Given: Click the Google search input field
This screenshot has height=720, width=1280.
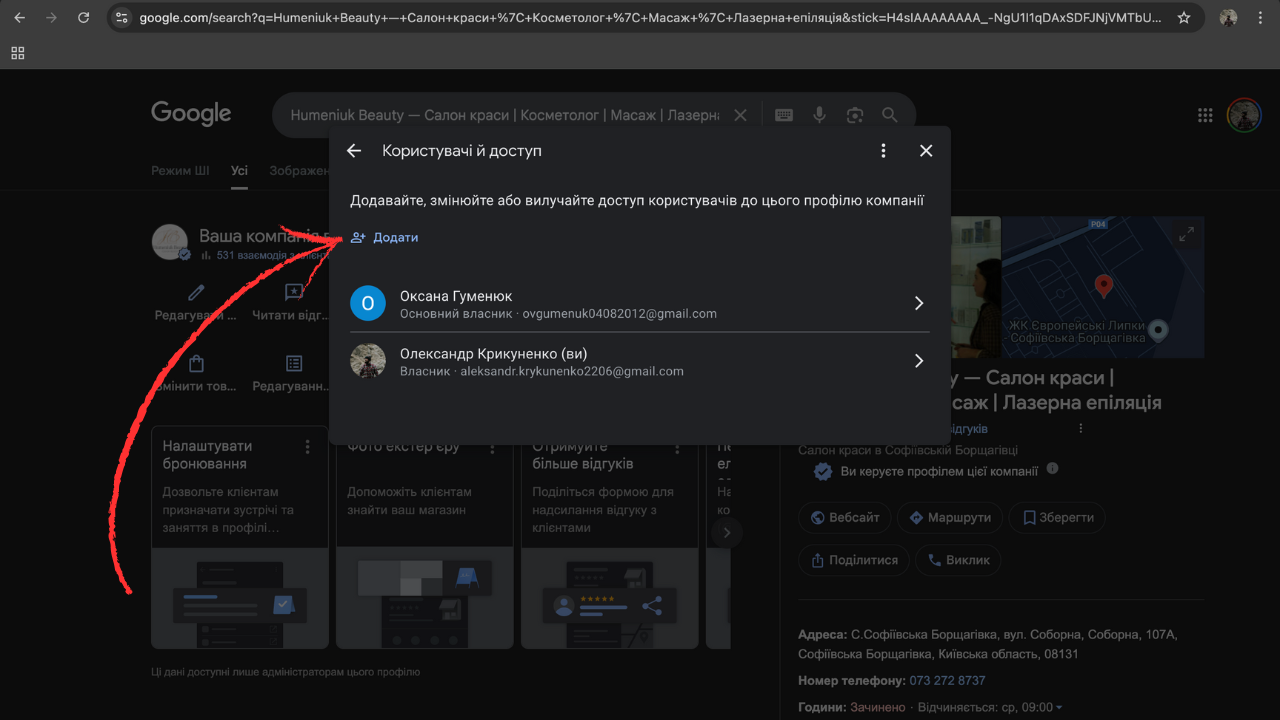Looking at the screenshot, I should [x=505, y=115].
